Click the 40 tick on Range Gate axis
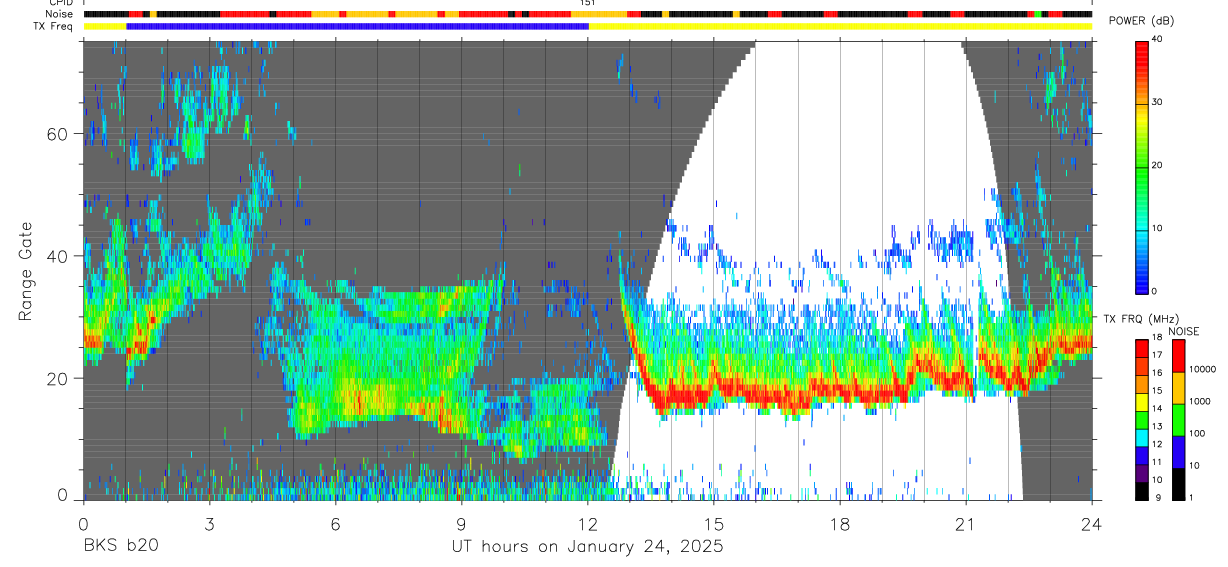Viewport: 1228px width, 567px height. pos(58,256)
